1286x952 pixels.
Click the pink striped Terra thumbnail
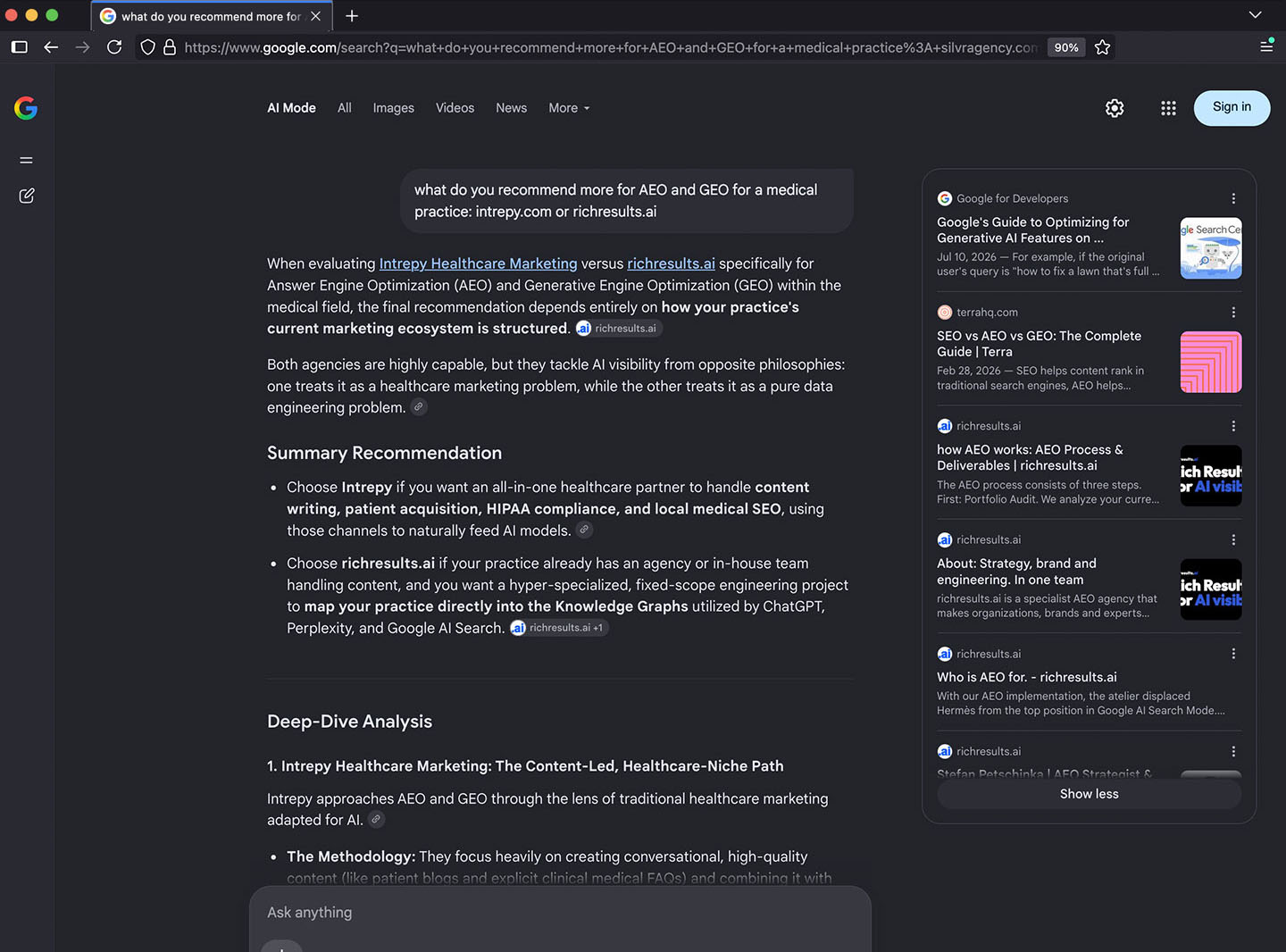pyautogui.click(x=1211, y=362)
